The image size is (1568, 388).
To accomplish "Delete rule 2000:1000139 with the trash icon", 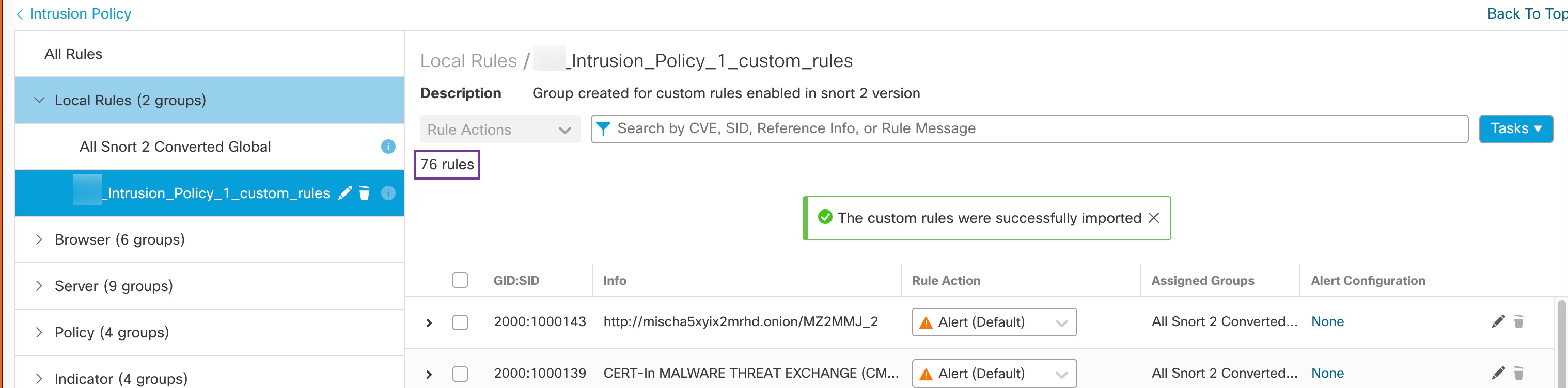I will pyautogui.click(x=1519, y=373).
